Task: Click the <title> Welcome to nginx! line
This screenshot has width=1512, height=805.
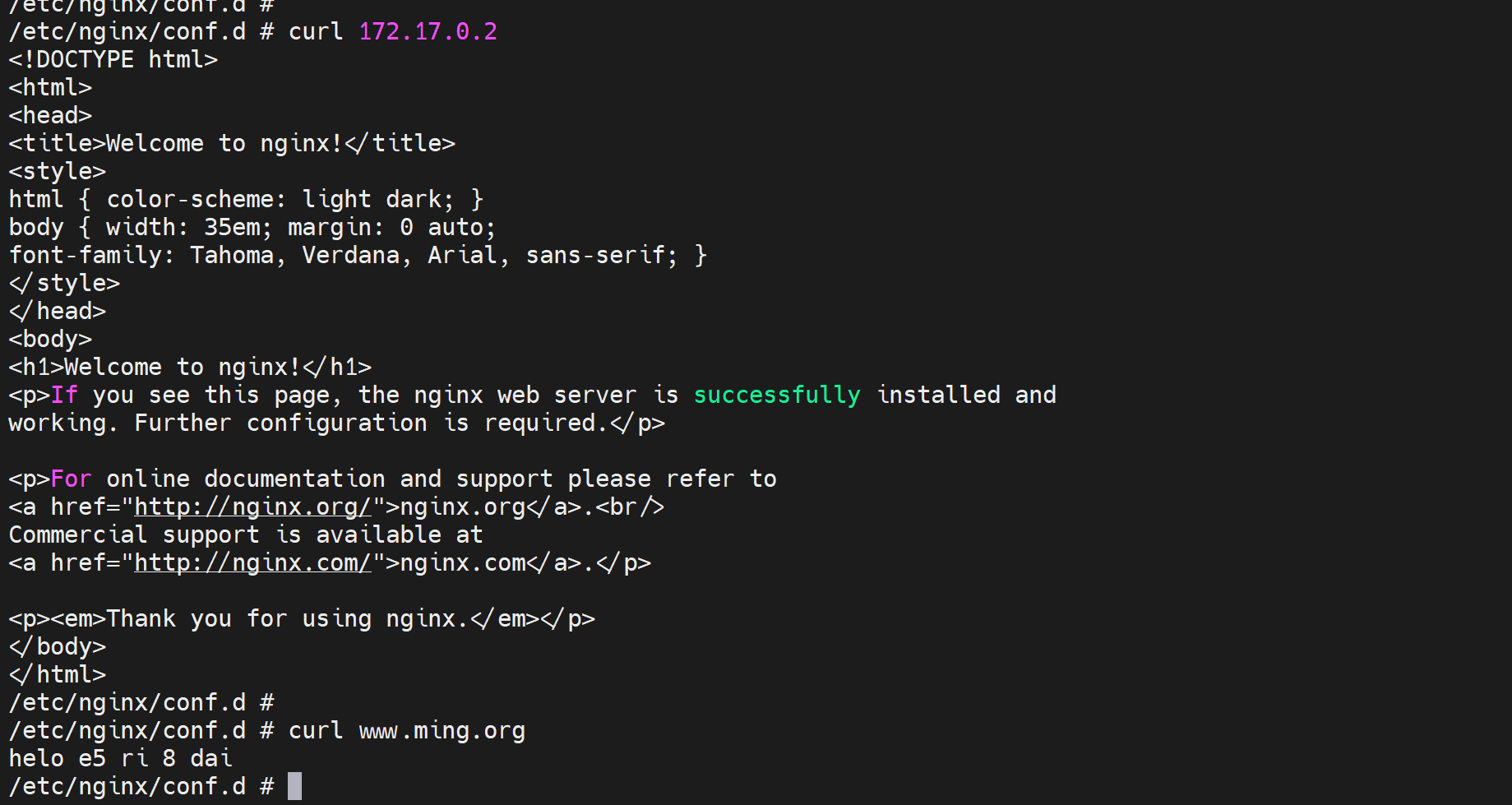Action: point(231,143)
